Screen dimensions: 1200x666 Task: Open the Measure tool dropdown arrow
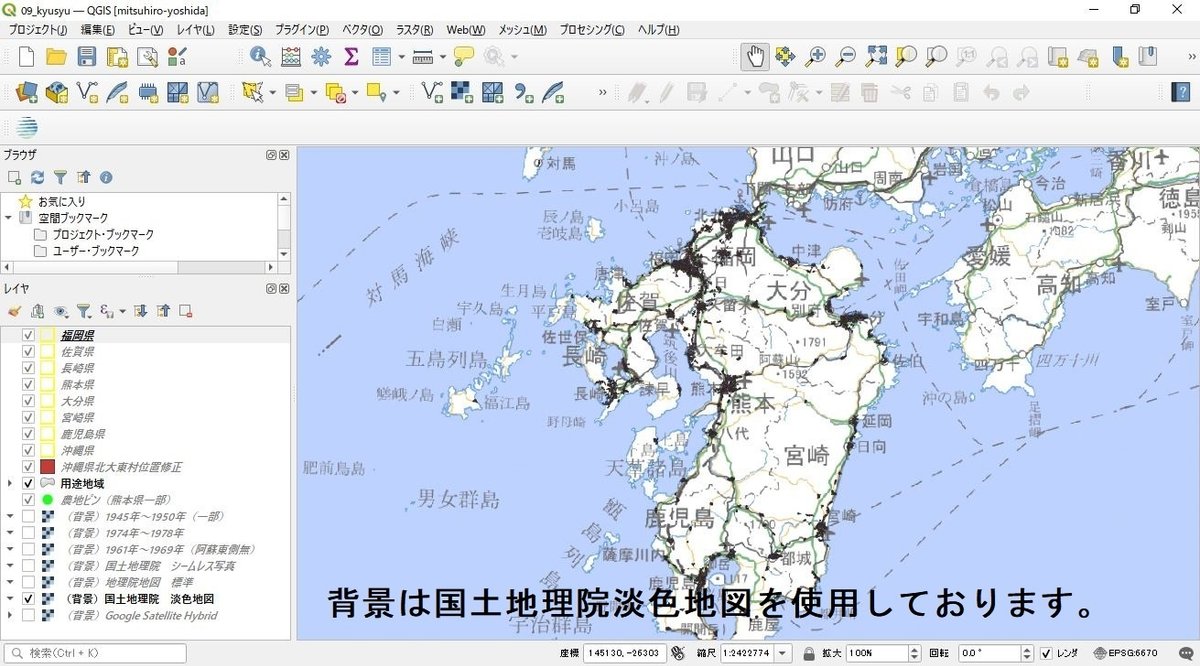tap(442, 57)
